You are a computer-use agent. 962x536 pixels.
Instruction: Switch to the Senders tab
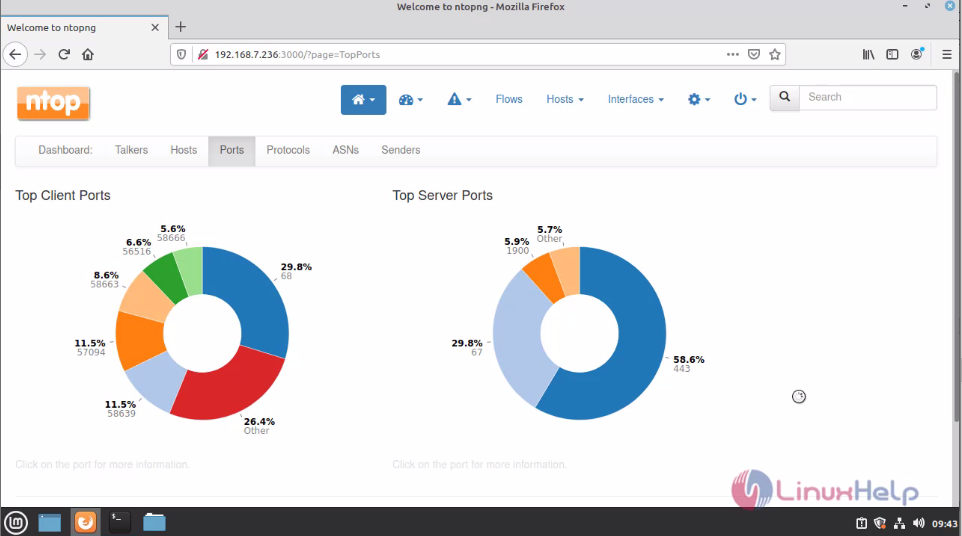tap(401, 150)
